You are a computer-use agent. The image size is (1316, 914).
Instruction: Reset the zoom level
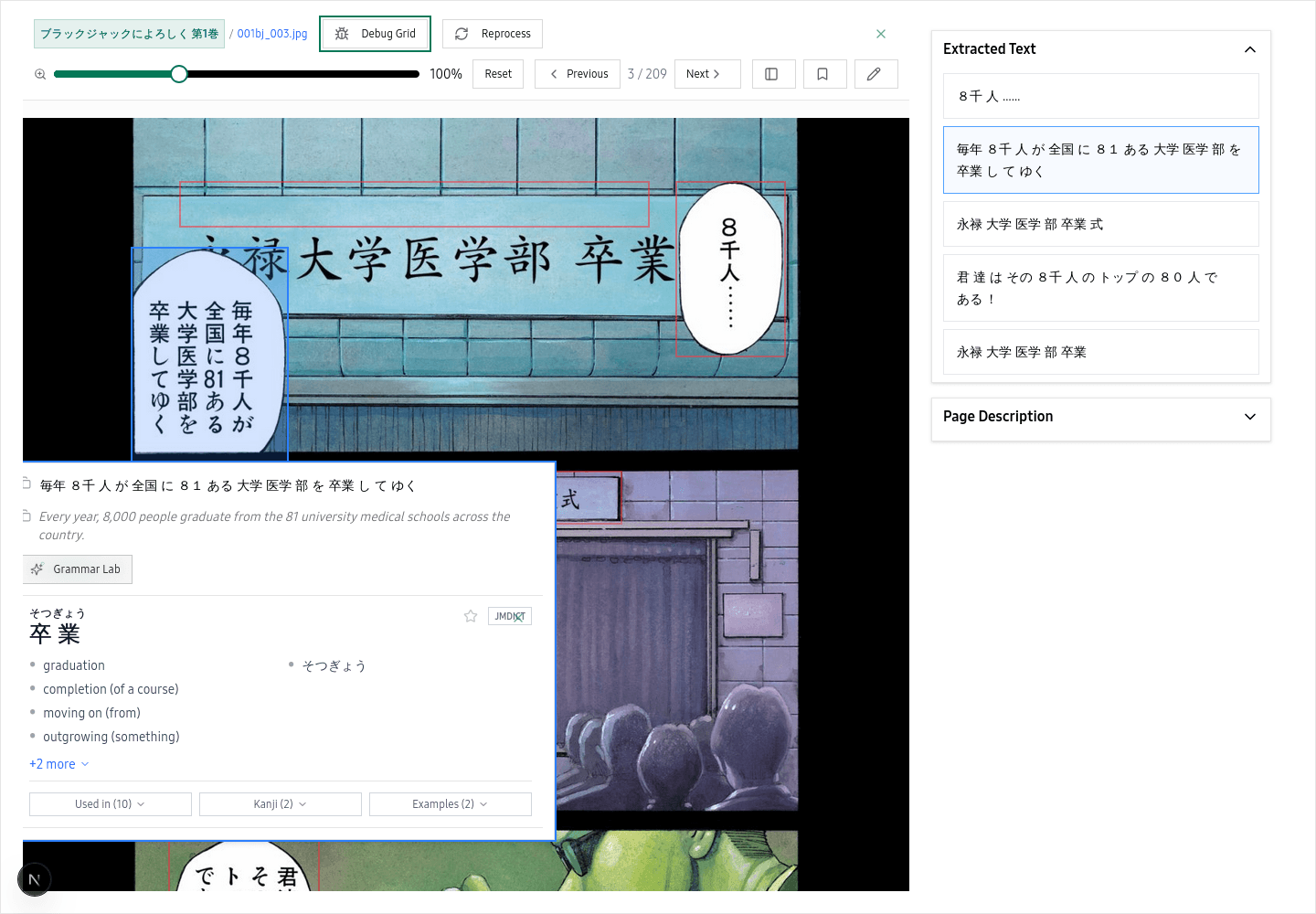point(497,73)
